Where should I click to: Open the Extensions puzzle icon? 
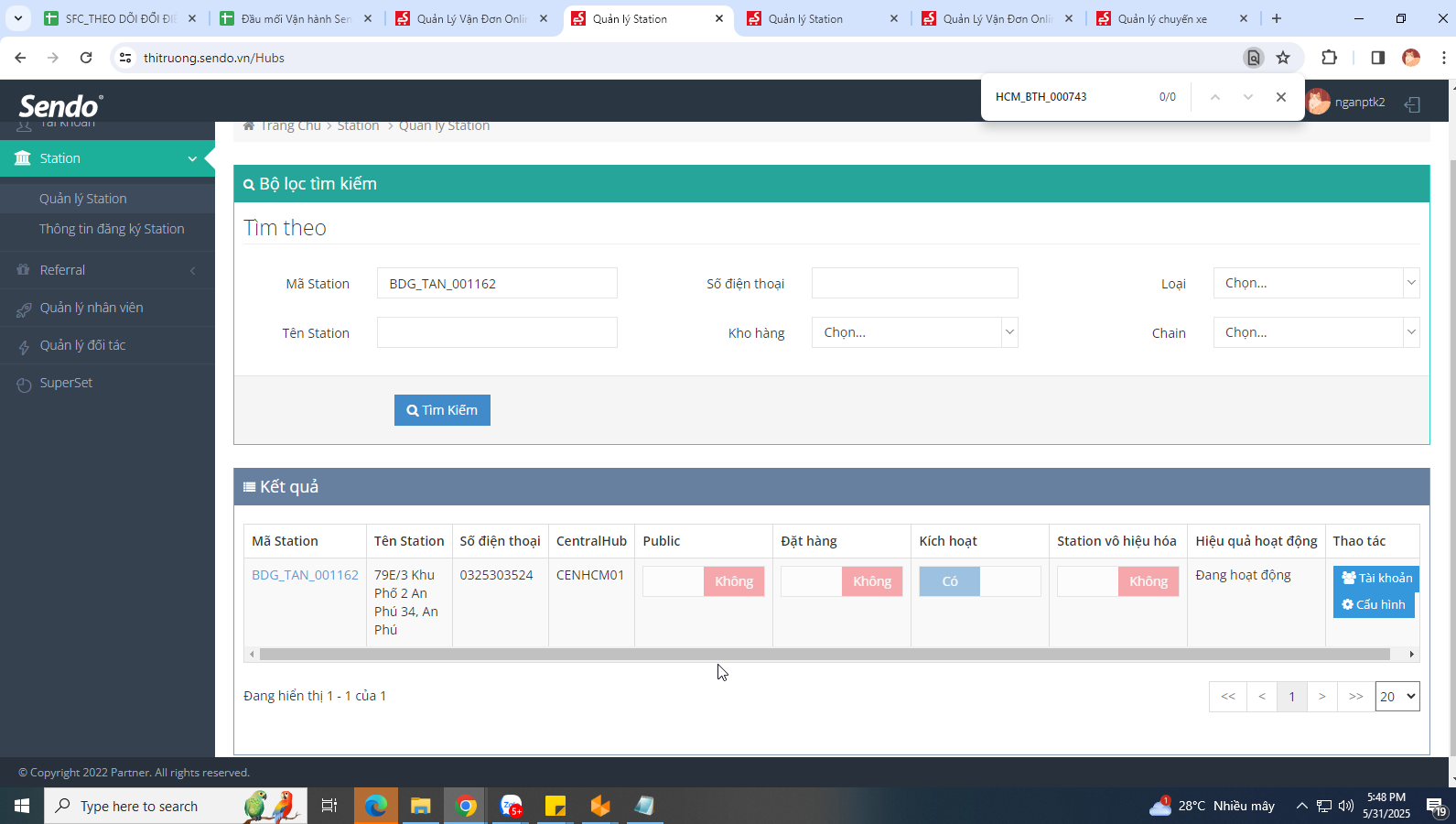pos(1330,58)
